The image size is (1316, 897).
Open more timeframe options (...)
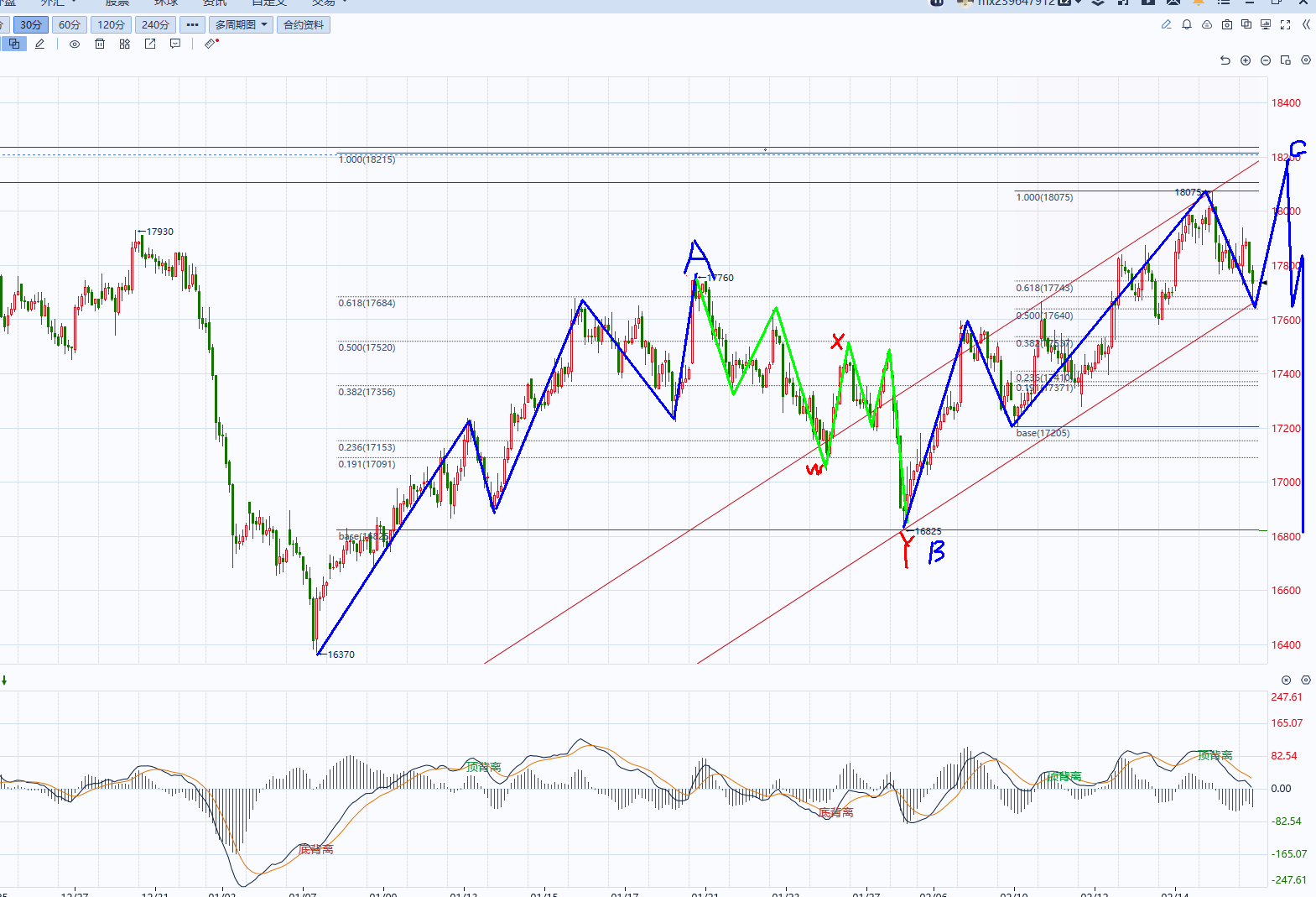(192, 25)
